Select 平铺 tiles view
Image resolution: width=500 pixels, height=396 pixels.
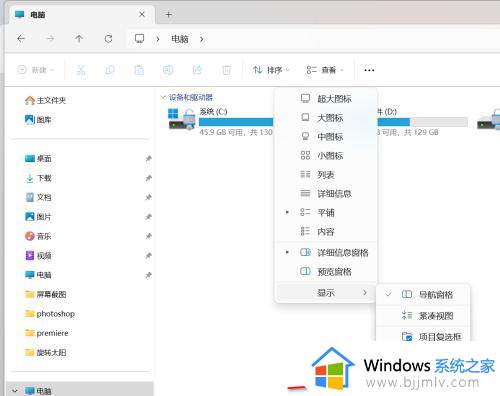point(326,213)
